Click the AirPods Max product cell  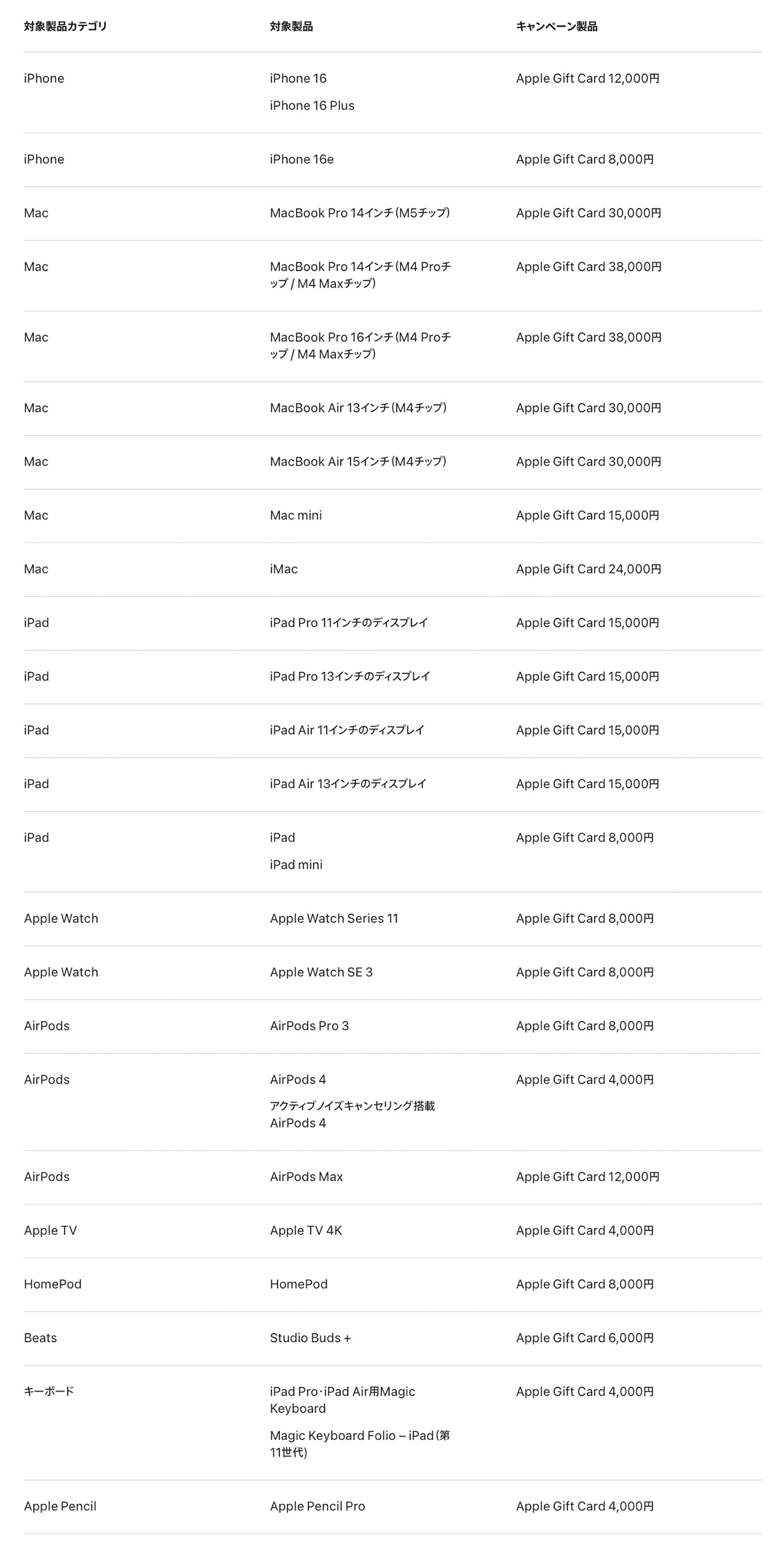click(306, 1177)
